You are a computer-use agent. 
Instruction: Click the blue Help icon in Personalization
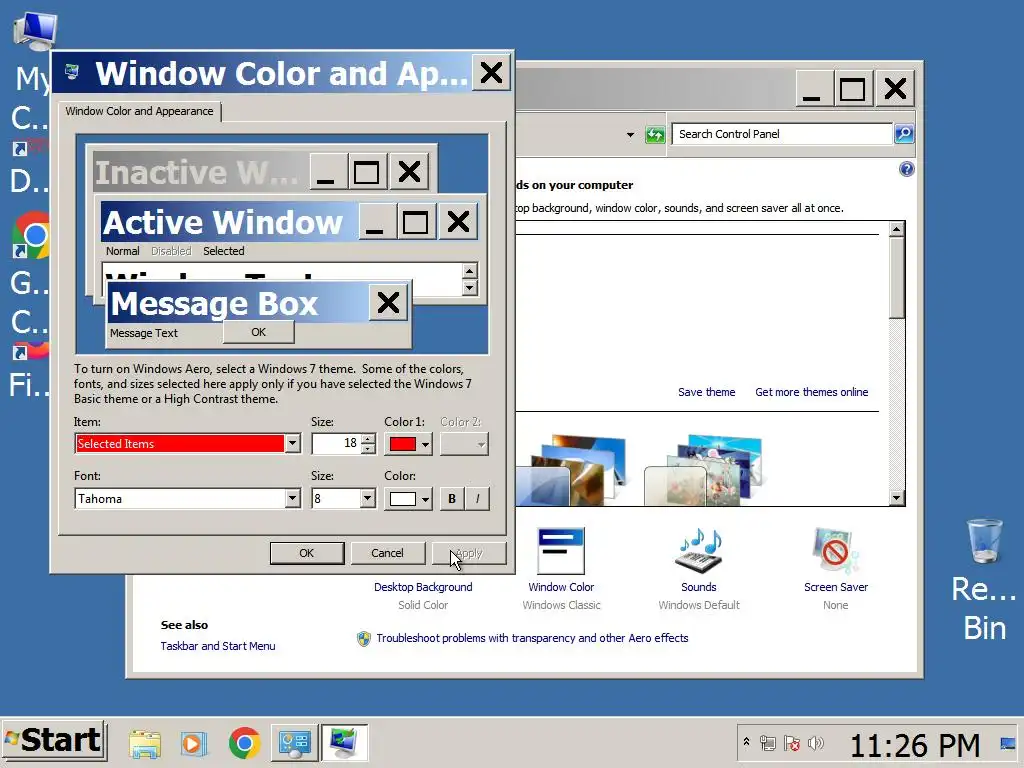906,169
